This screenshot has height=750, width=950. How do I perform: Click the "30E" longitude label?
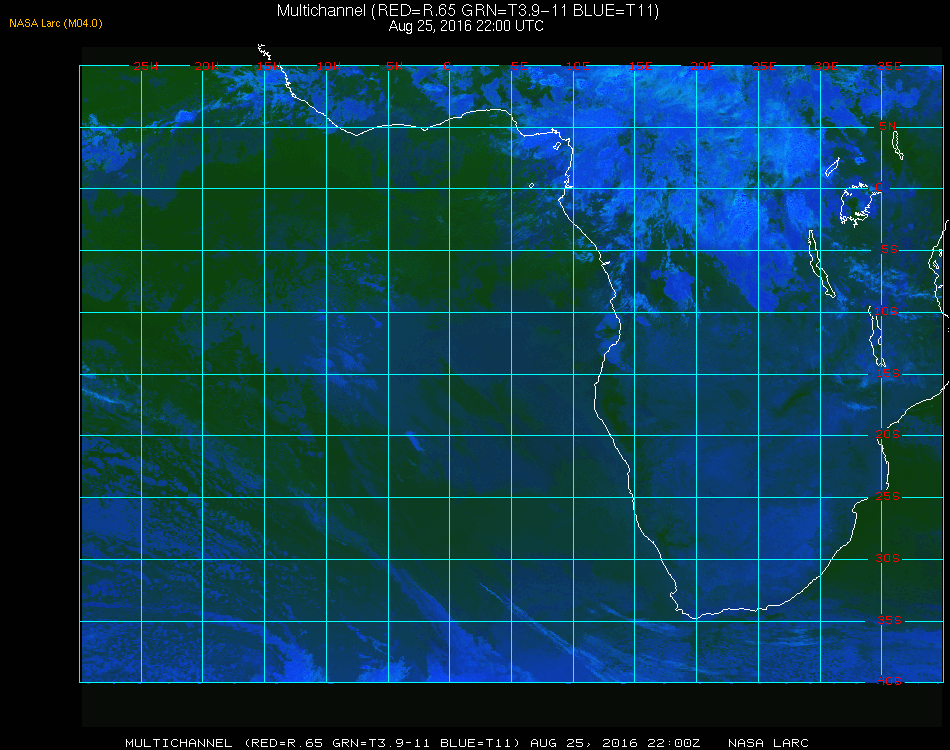pyautogui.click(x=826, y=66)
